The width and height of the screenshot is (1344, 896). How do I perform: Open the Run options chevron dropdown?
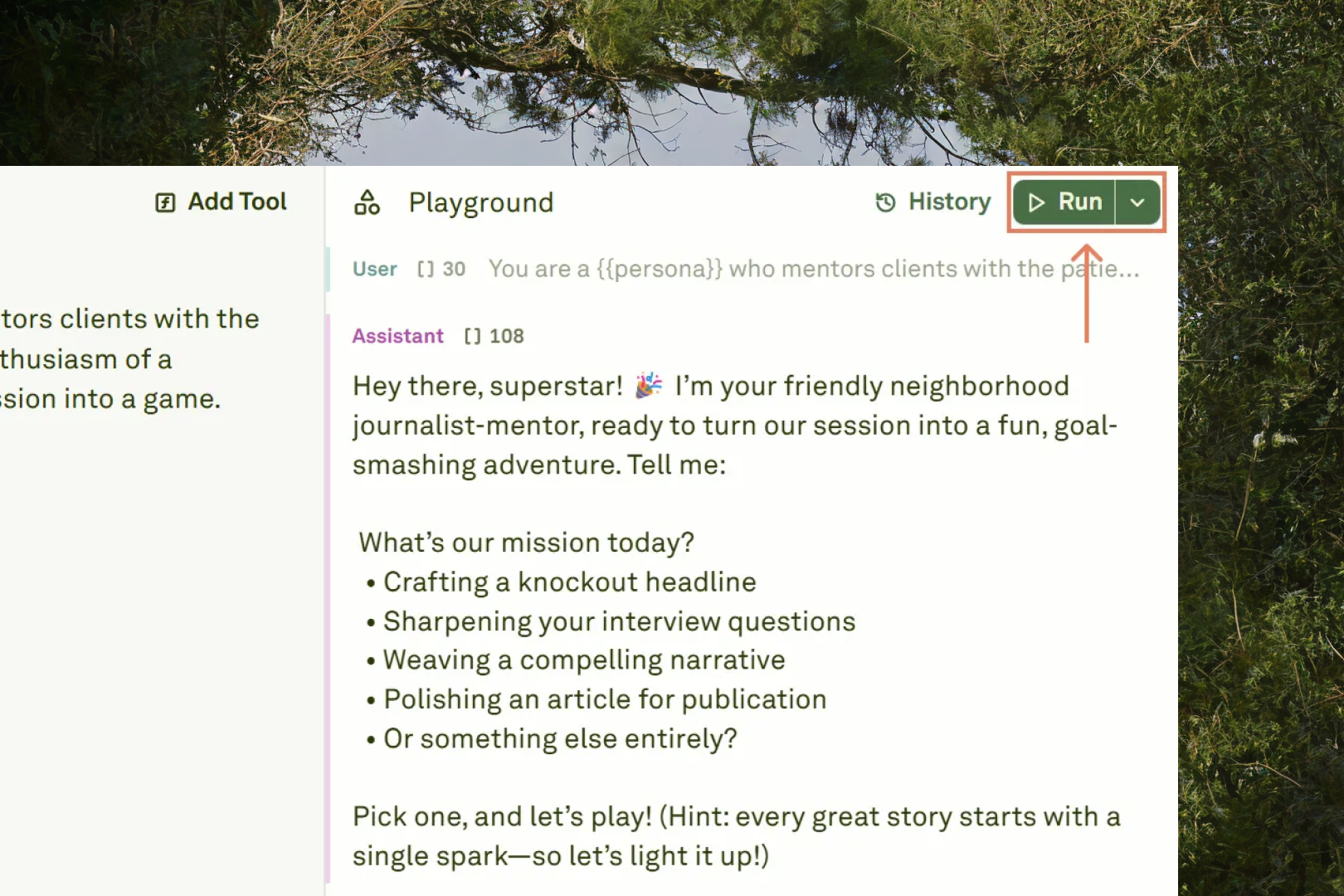pos(1138,202)
